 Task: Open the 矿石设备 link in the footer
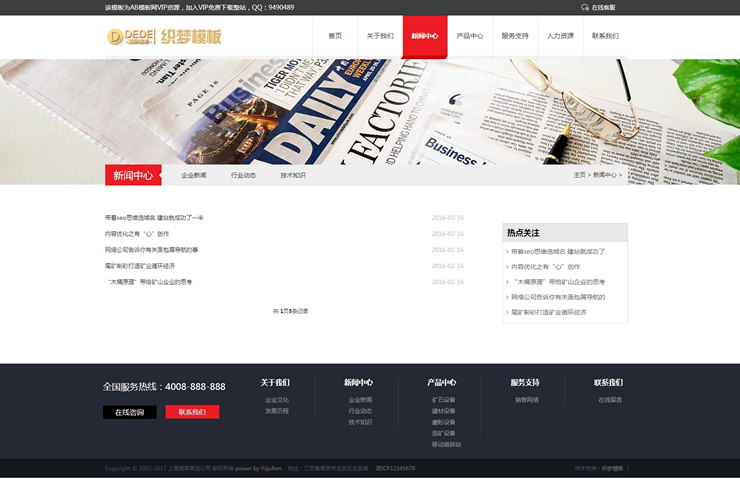click(x=443, y=400)
